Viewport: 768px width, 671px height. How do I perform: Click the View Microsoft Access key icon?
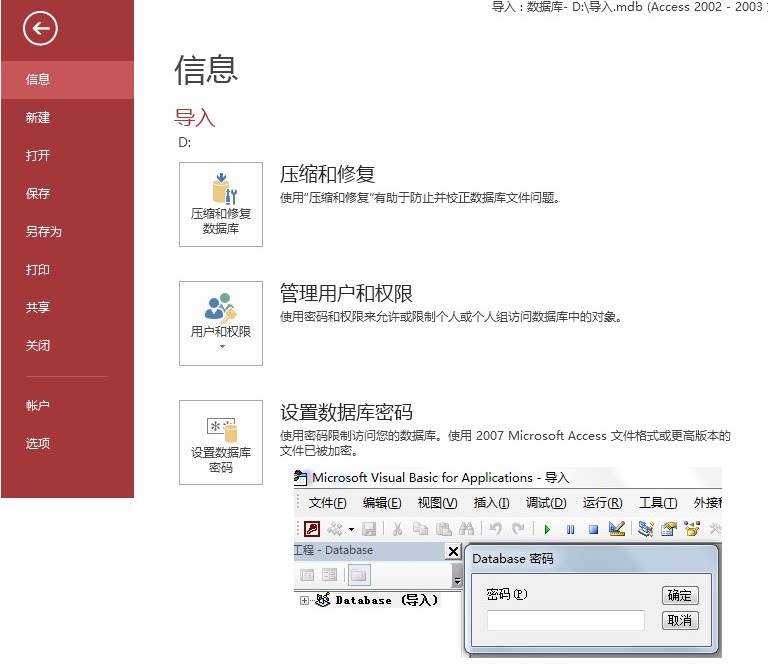[312, 529]
